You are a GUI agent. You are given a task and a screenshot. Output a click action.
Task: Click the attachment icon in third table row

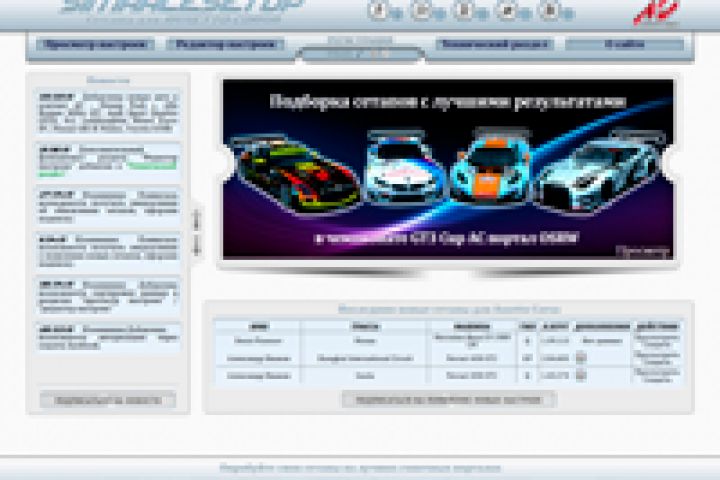click(x=580, y=375)
